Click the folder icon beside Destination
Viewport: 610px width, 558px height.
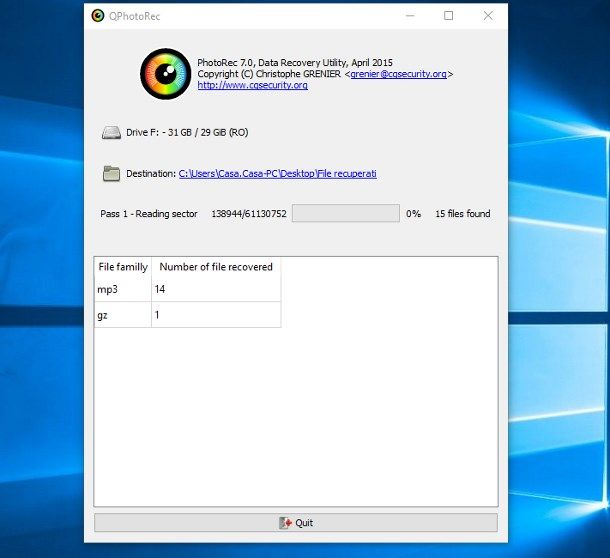pyautogui.click(x=111, y=174)
